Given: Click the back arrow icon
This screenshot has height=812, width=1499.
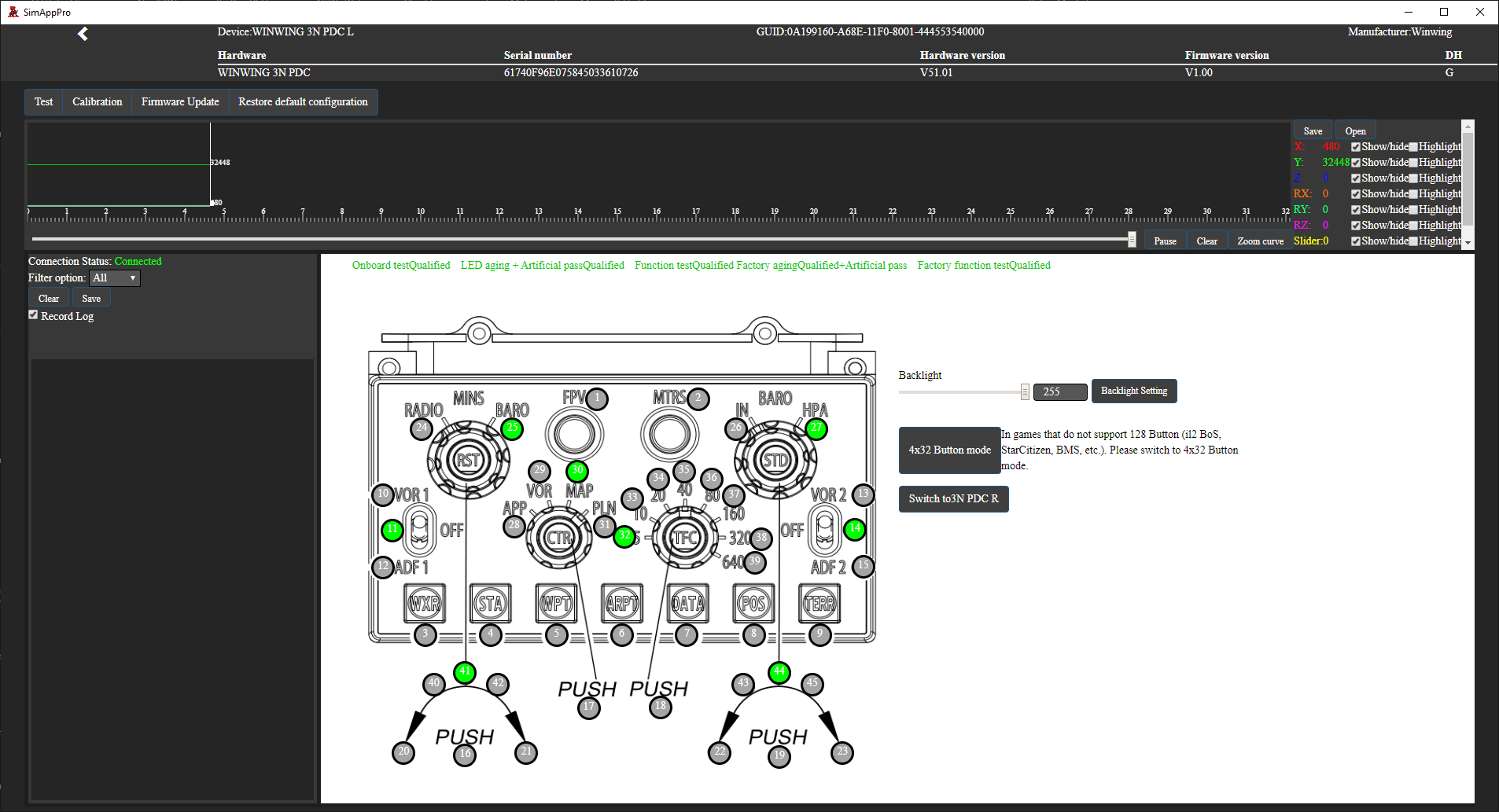Looking at the screenshot, I should tap(83, 34).
